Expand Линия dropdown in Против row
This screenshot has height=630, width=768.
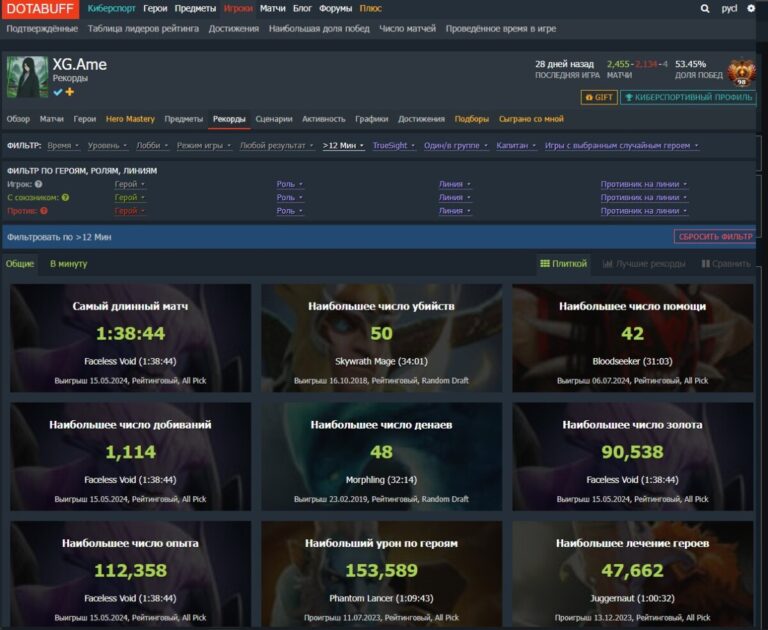click(455, 211)
